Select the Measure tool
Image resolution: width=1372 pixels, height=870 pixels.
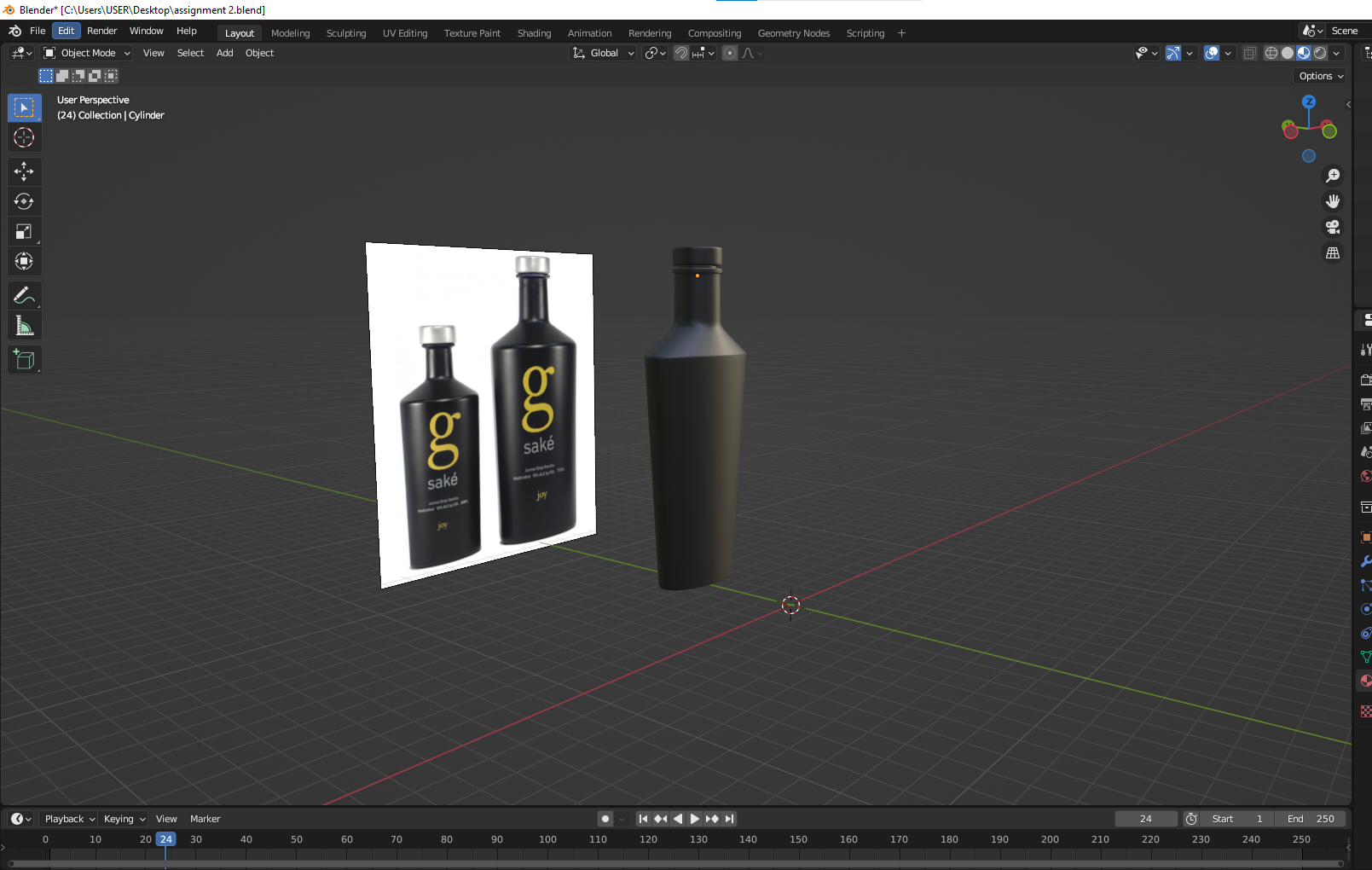point(24,326)
